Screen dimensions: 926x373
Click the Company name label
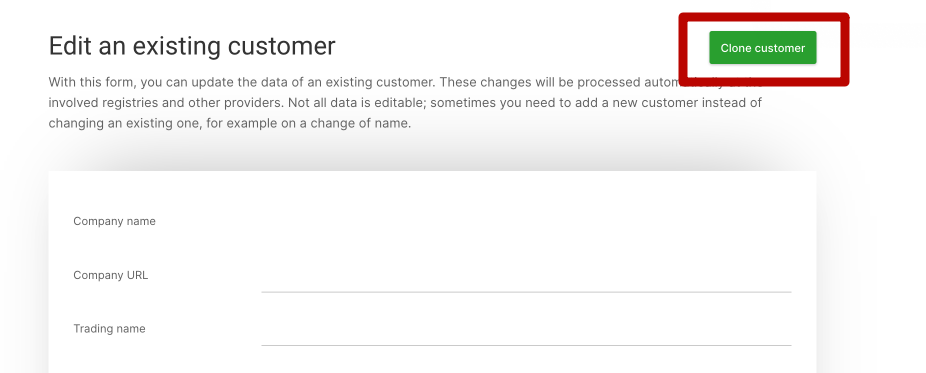[115, 221]
